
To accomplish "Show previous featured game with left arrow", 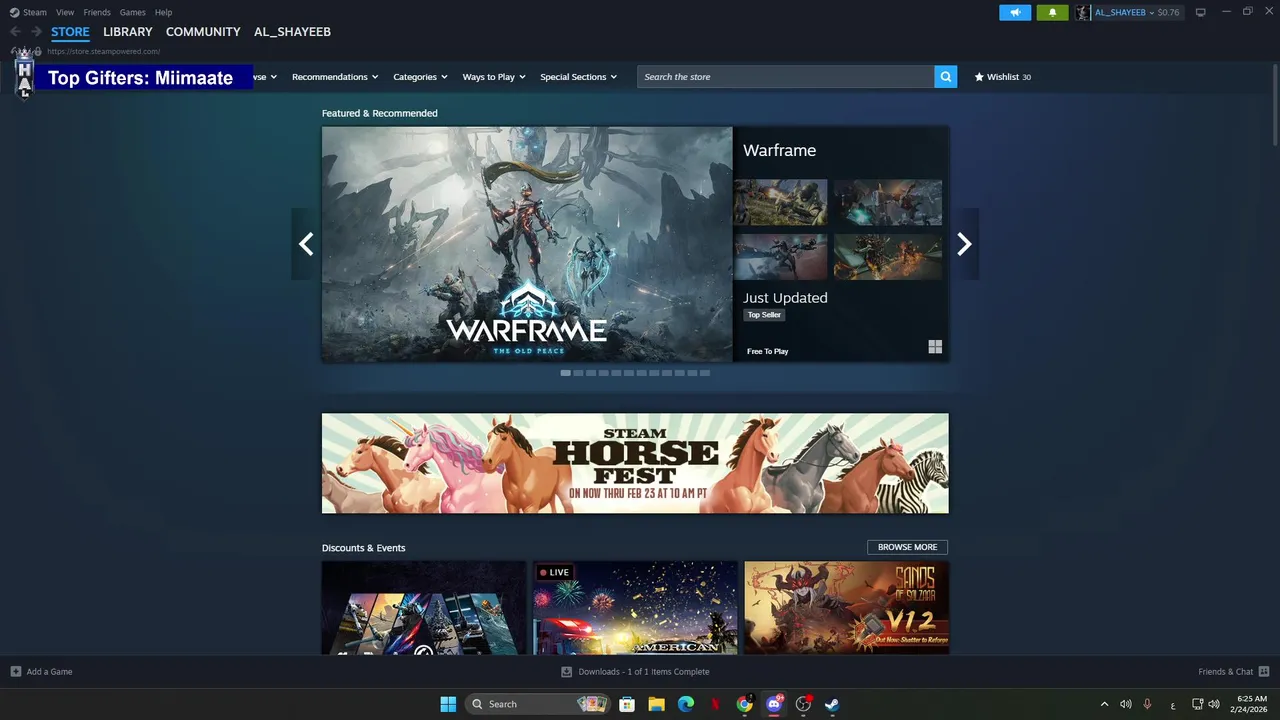I will (306, 244).
